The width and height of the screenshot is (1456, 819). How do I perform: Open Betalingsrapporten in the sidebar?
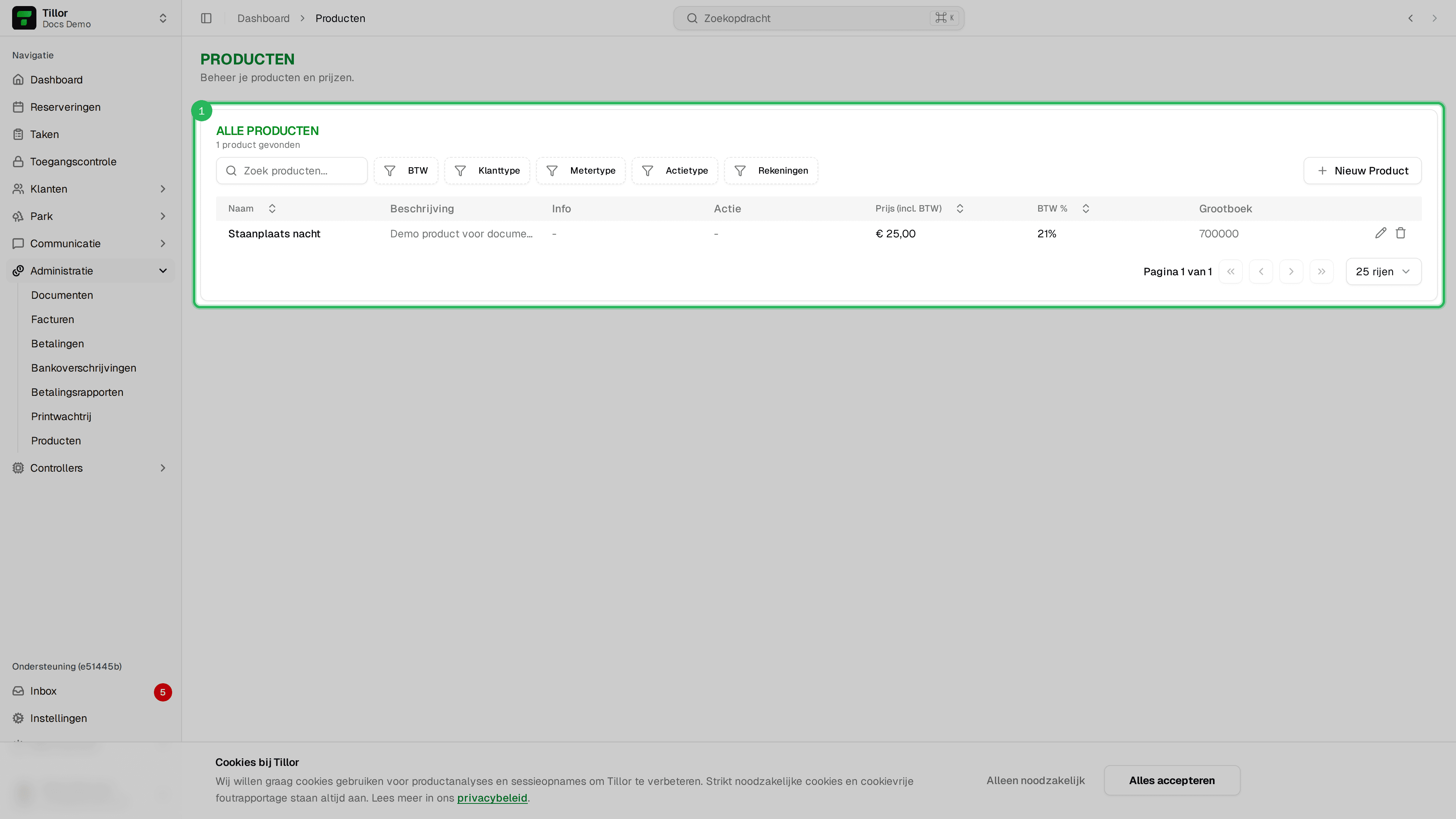77,392
